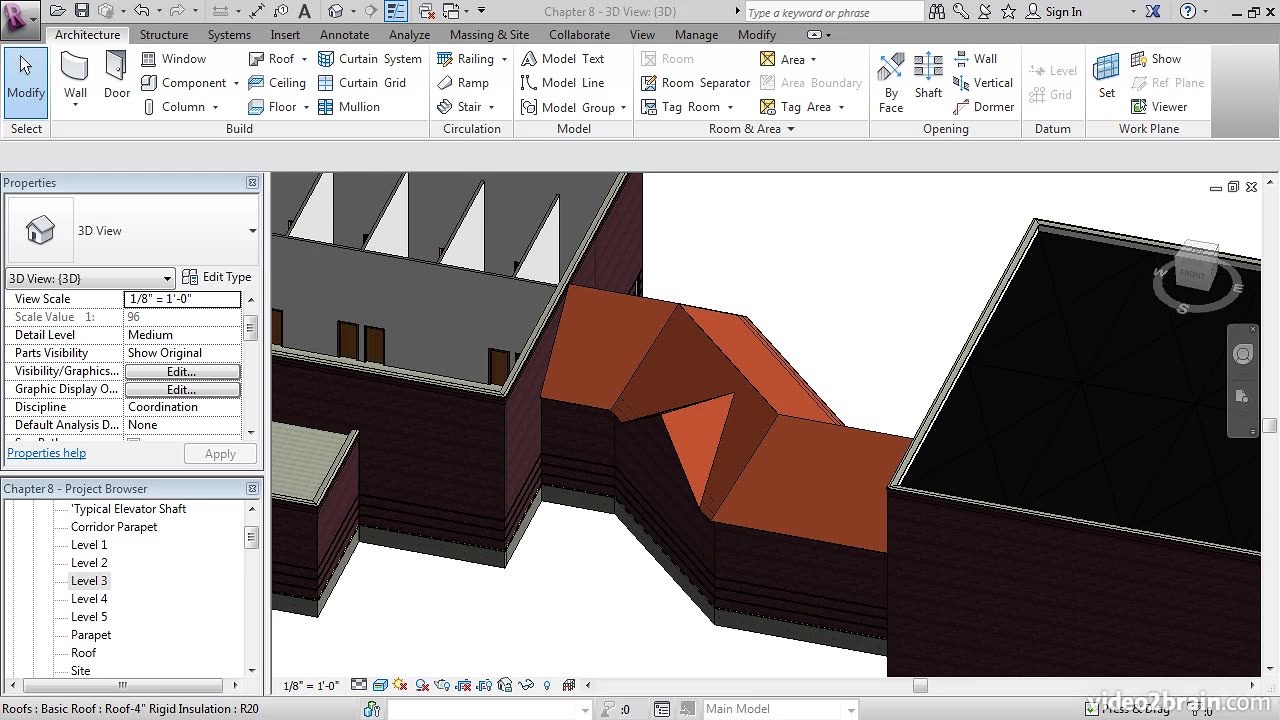
Task: Toggle Sun Path off icon in view bar
Action: click(x=400, y=685)
